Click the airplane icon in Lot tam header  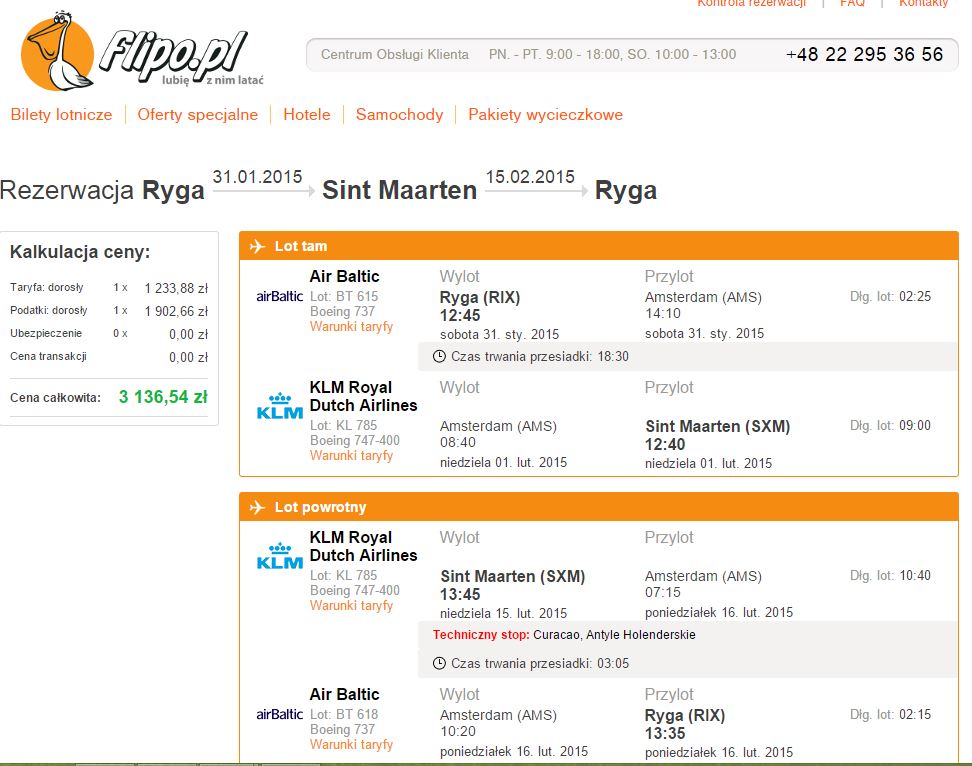click(x=257, y=246)
